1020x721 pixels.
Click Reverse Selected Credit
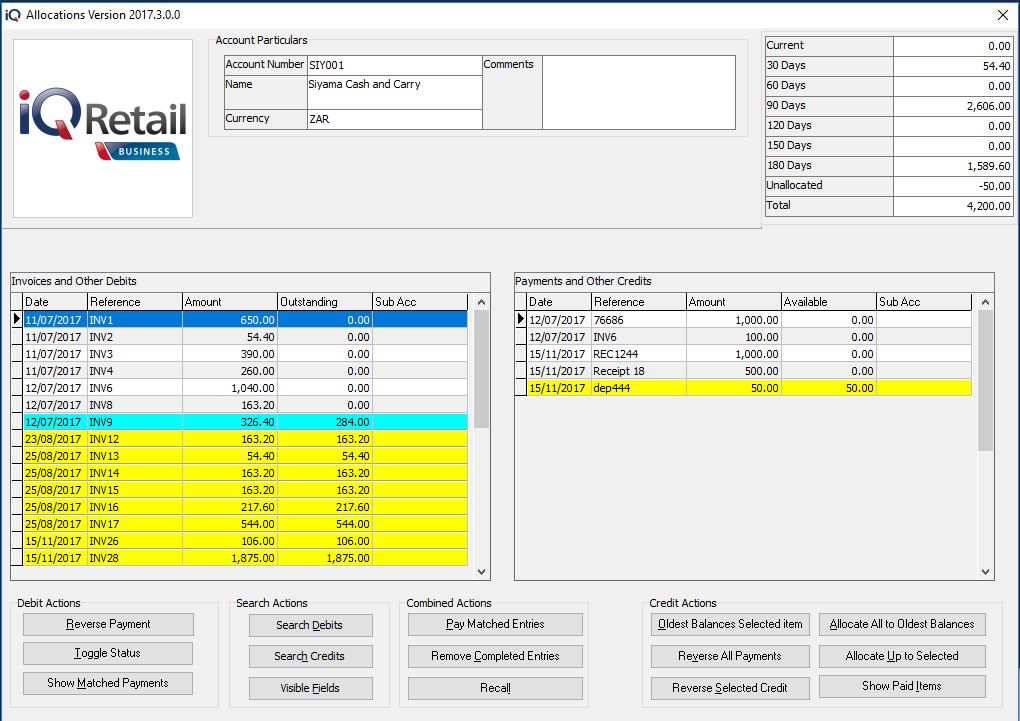(x=729, y=688)
